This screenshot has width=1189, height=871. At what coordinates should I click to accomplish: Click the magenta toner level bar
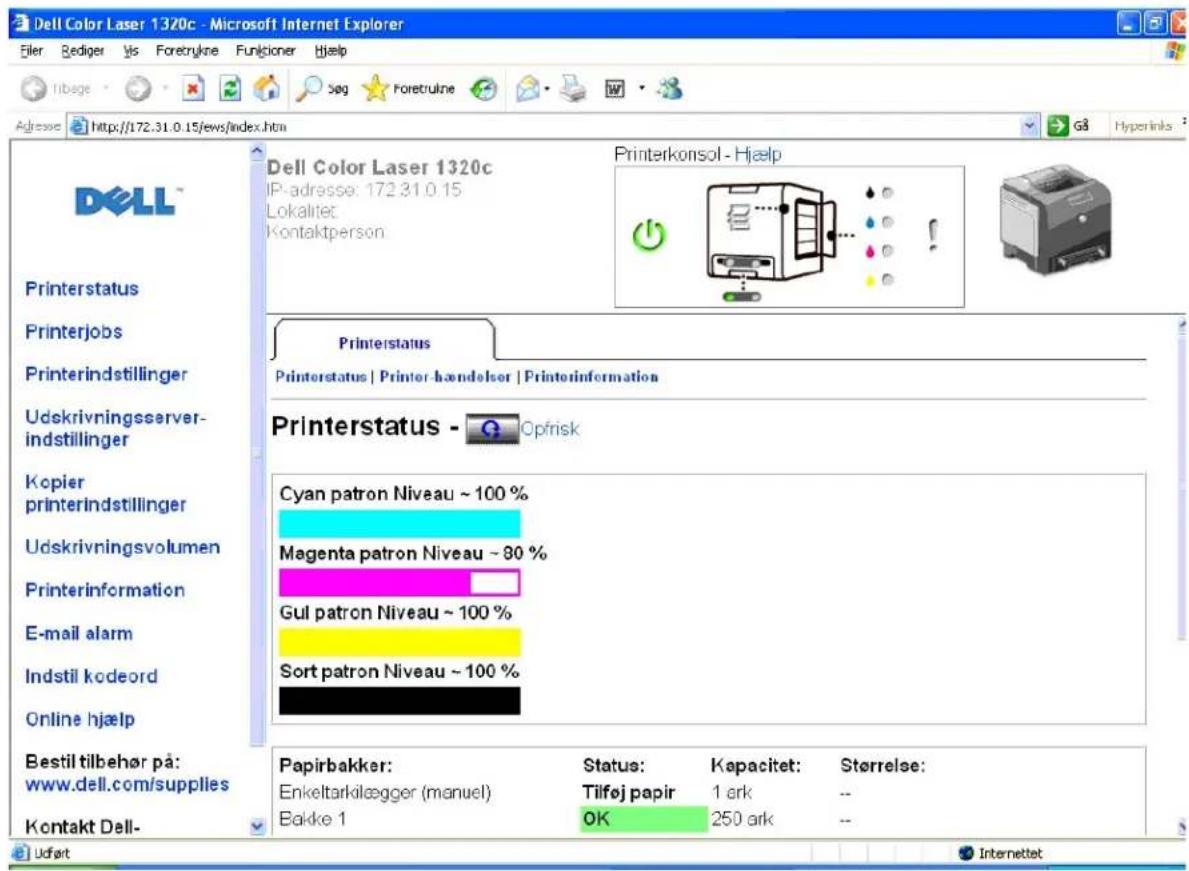[x=400, y=583]
